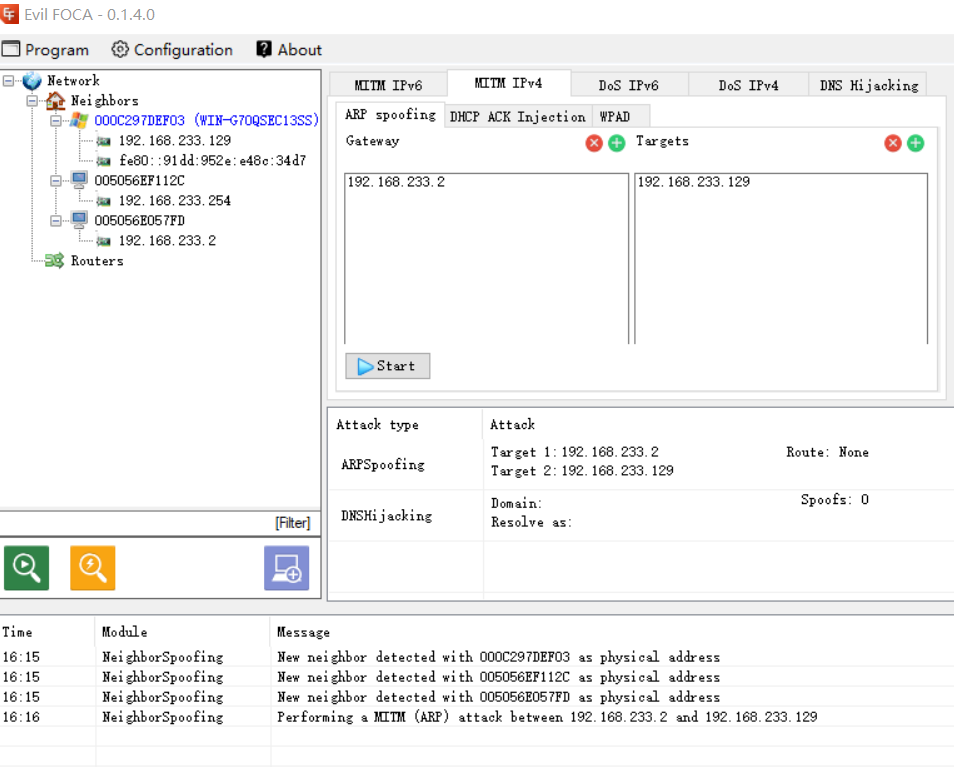Screen dimensions: 954x767
Task: Select log row for 005056EF112C neighbor
Action: pos(477,677)
